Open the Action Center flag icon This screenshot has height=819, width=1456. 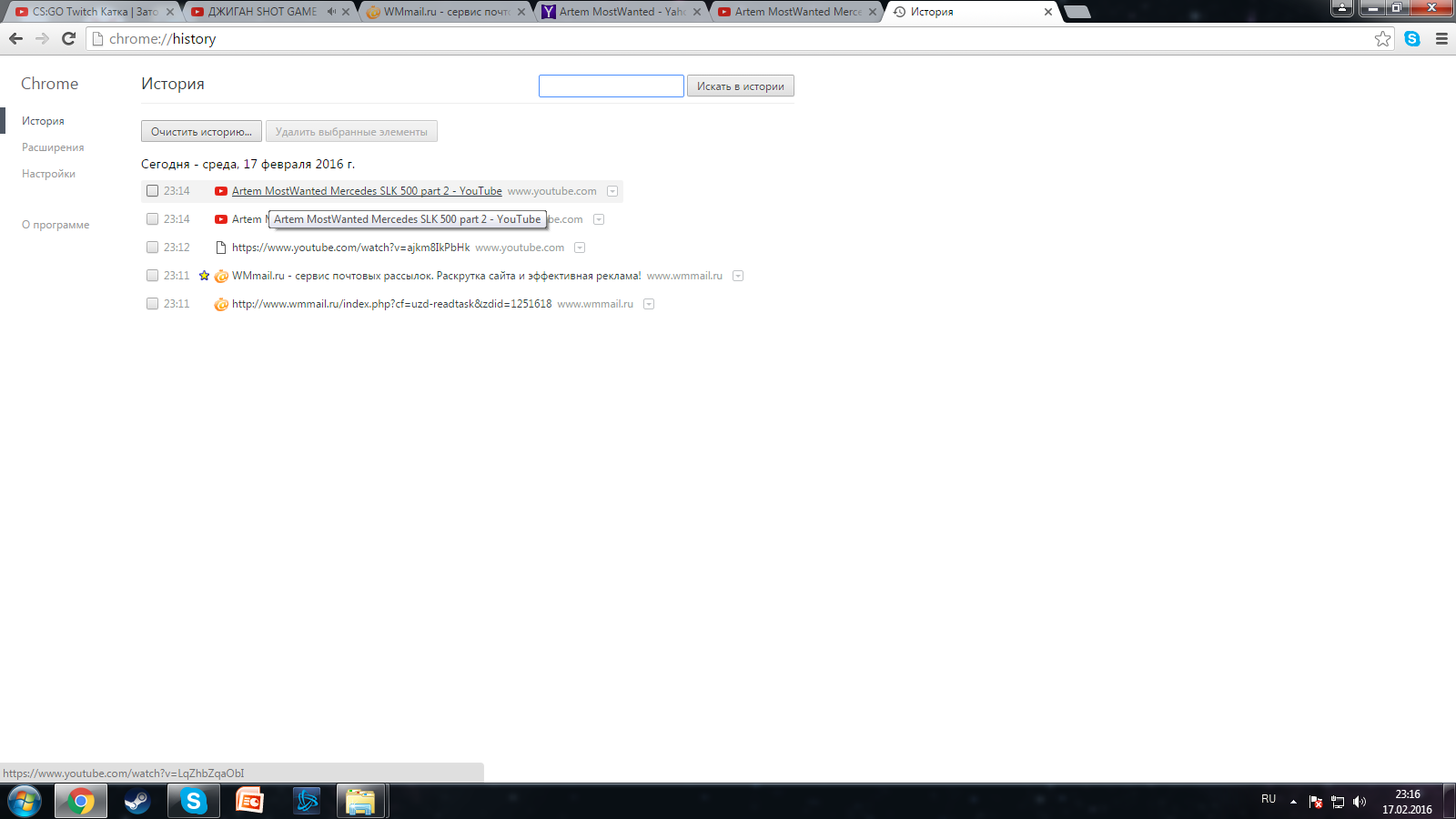pyautogui.click(x=1316, y=802)
